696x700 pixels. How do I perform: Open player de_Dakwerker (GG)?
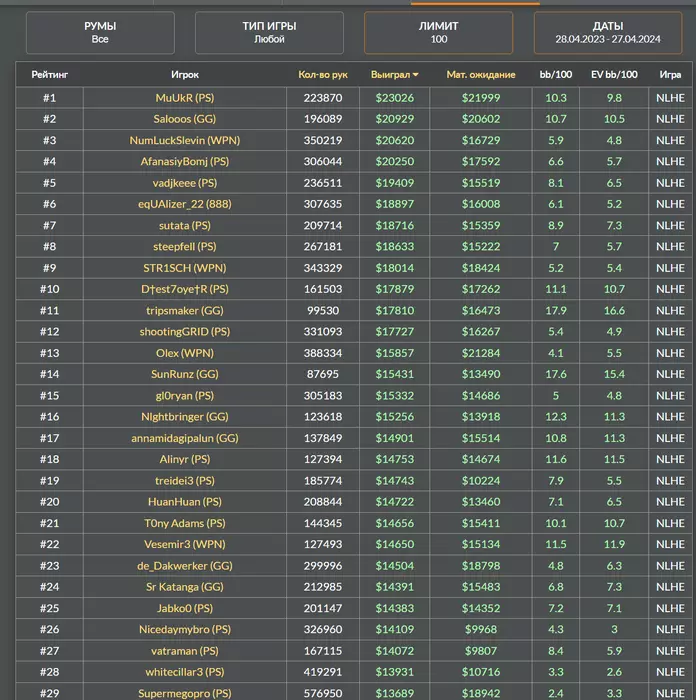(185, 566)
